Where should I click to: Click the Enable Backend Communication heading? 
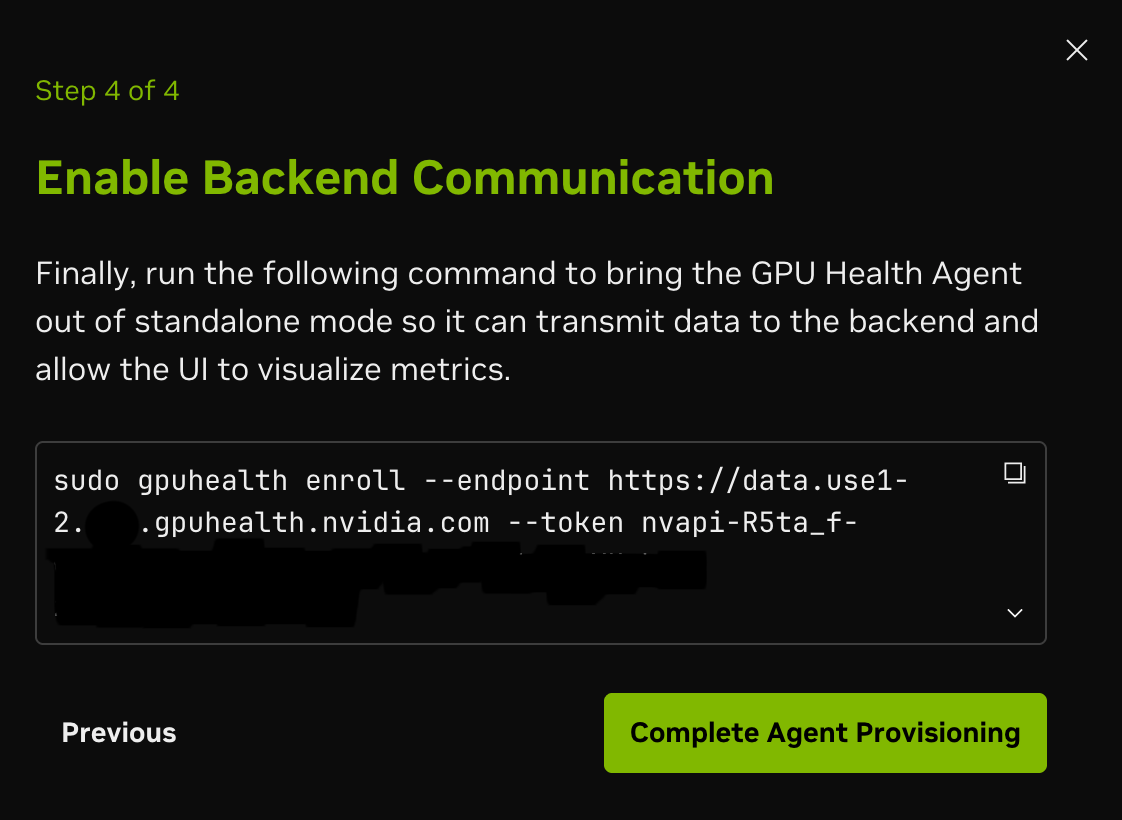point(404,178)
